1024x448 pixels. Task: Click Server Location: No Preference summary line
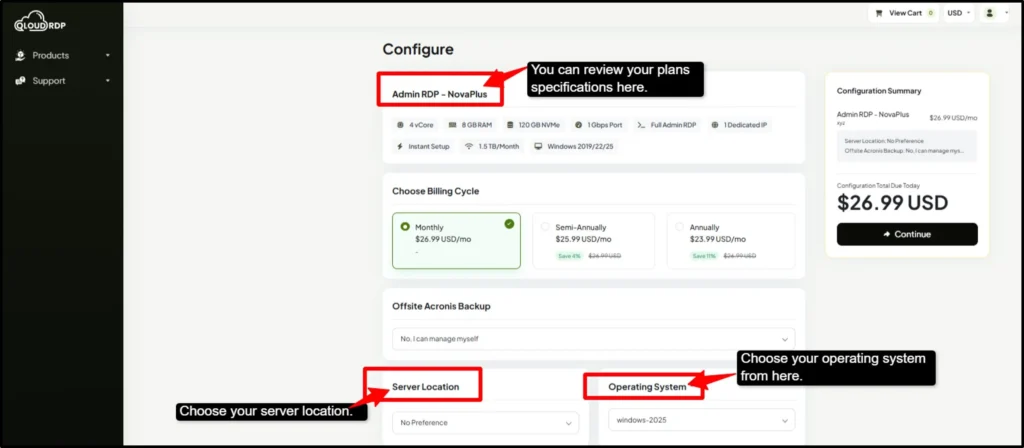pyautogui.click(x=884, y=141)
